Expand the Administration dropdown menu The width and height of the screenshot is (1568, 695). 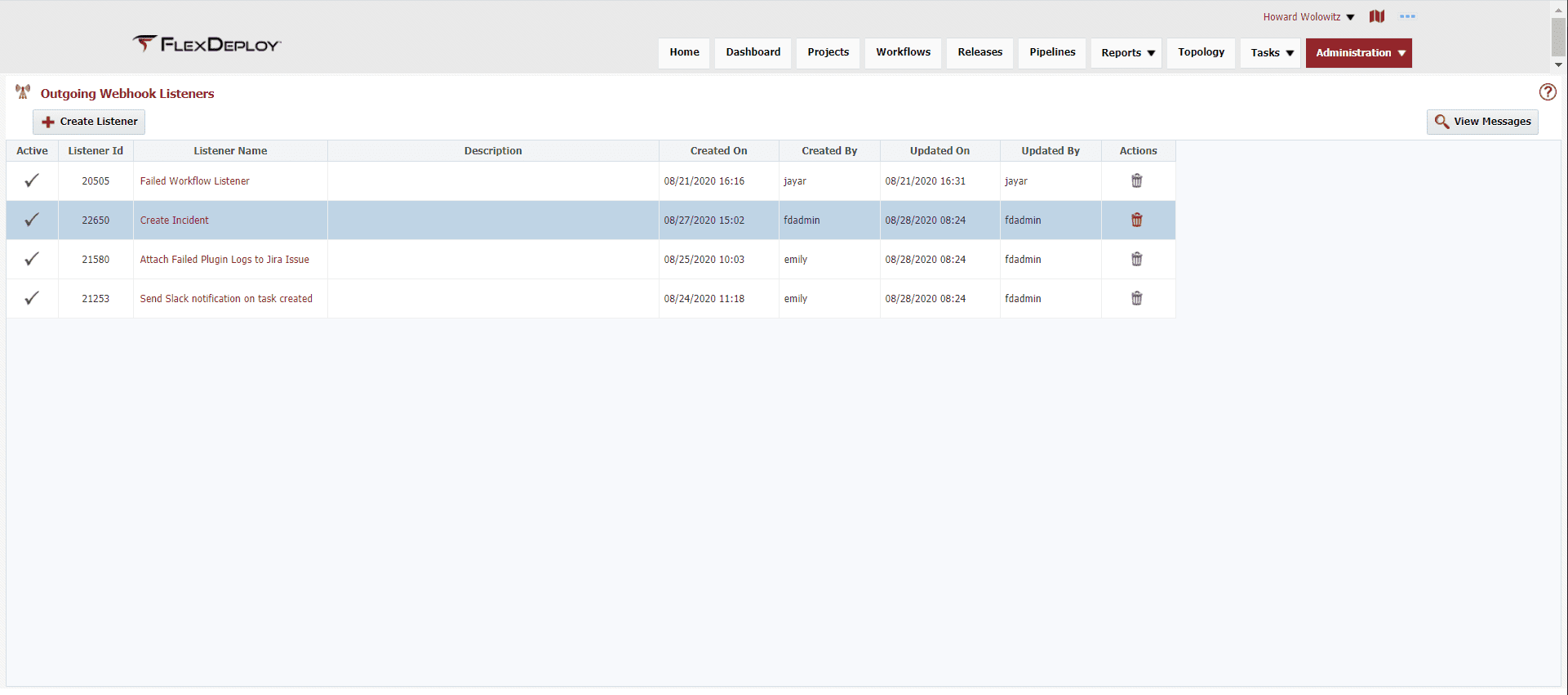[x=1359, y=53]
